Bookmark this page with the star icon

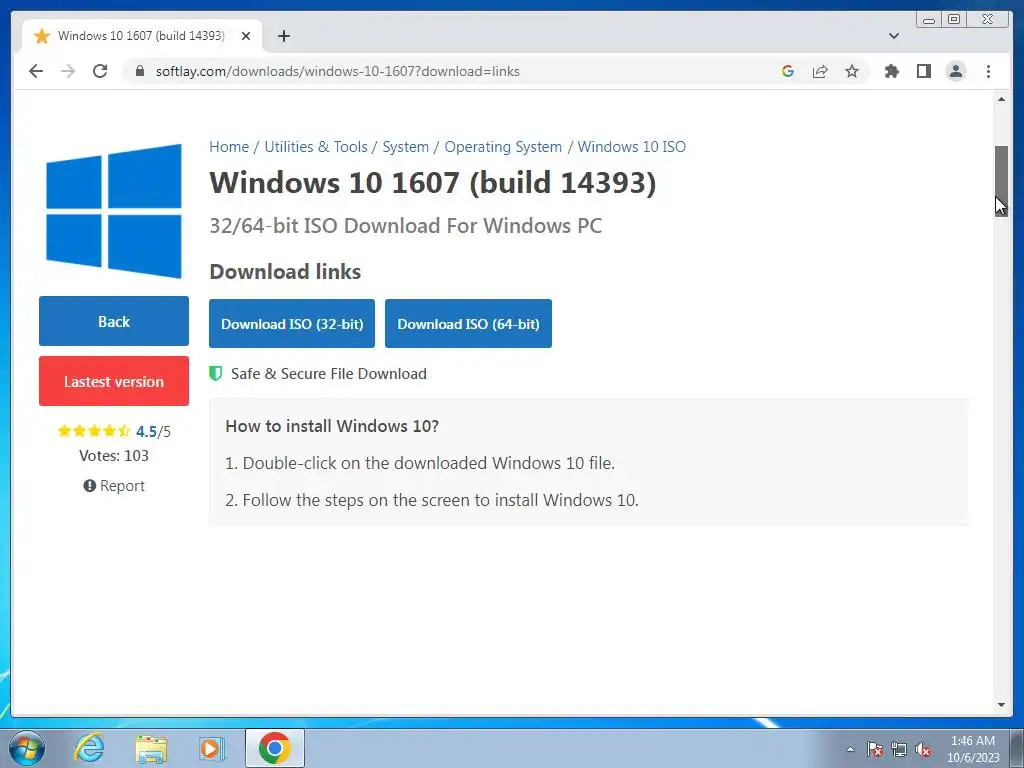(x=852, y=71)
